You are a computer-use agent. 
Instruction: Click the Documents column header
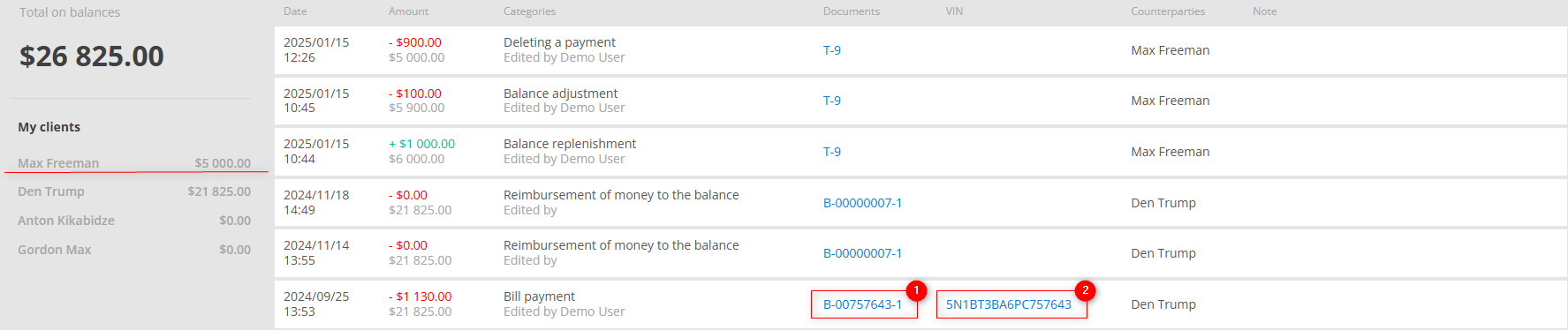[852, 11]
